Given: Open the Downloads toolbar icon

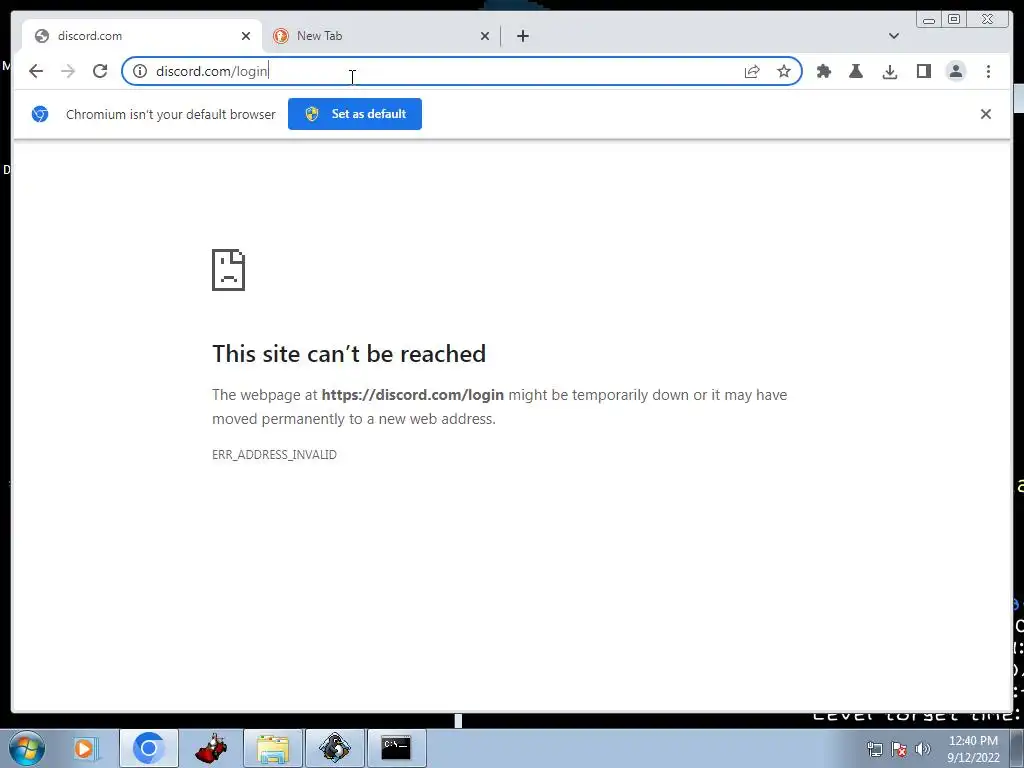Looking at the screenshot, I should [889, 71].
